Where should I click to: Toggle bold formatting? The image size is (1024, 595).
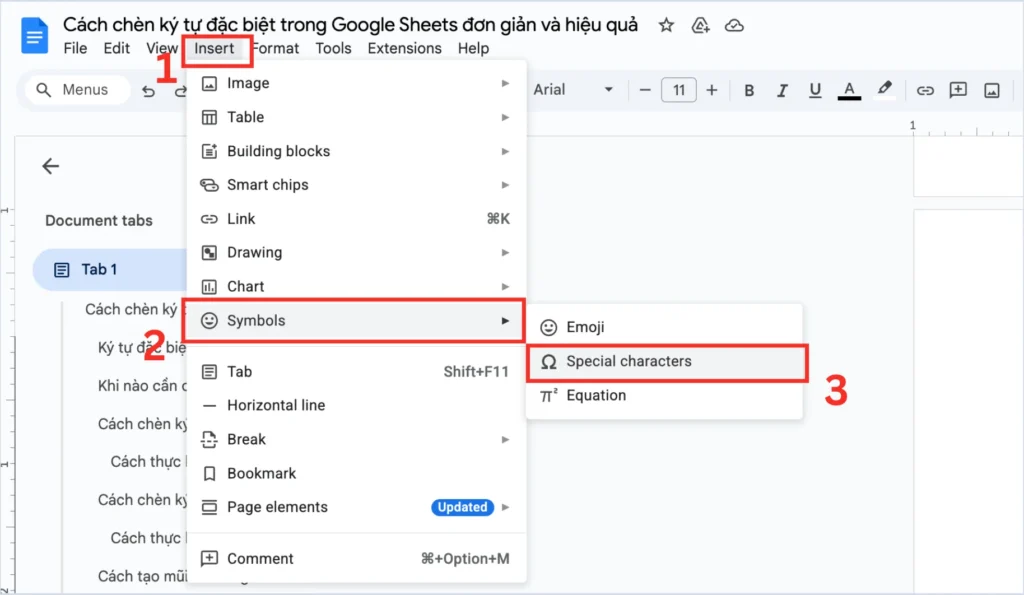pyautogui.click(x=749, y=90)
